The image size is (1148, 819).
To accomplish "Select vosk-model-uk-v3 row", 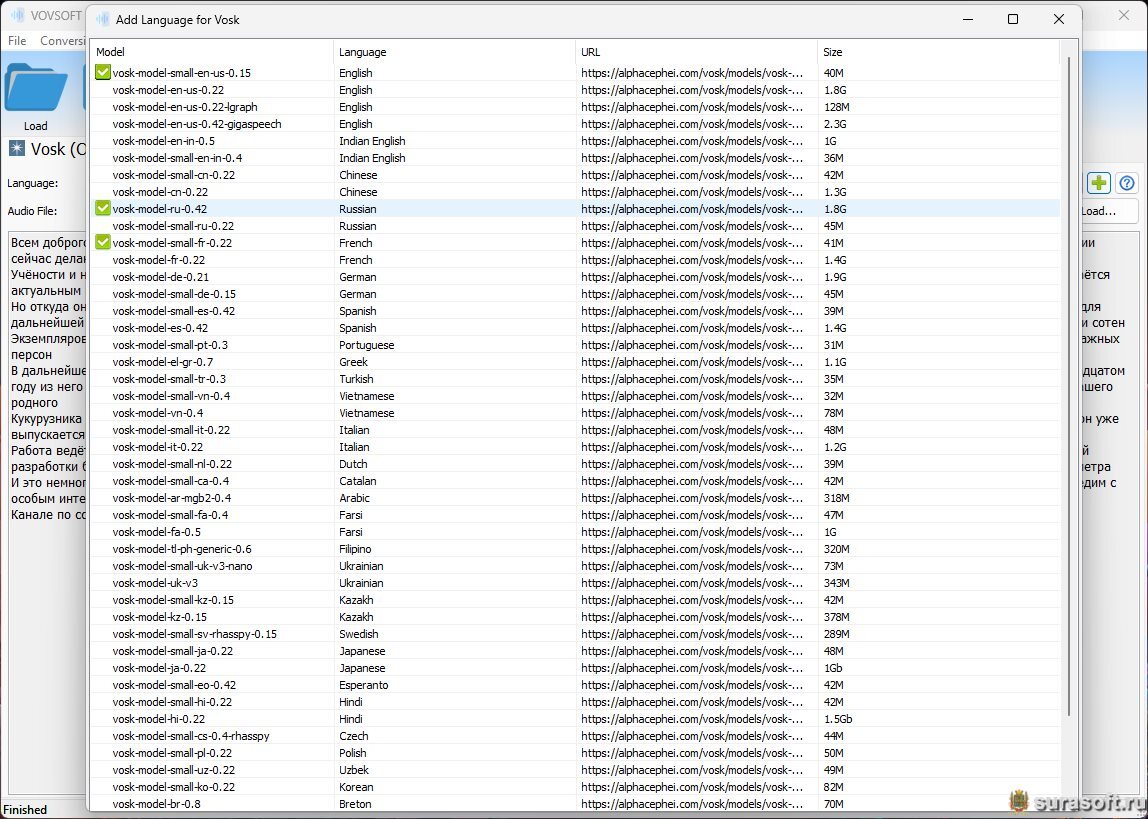I will (575, 583).
